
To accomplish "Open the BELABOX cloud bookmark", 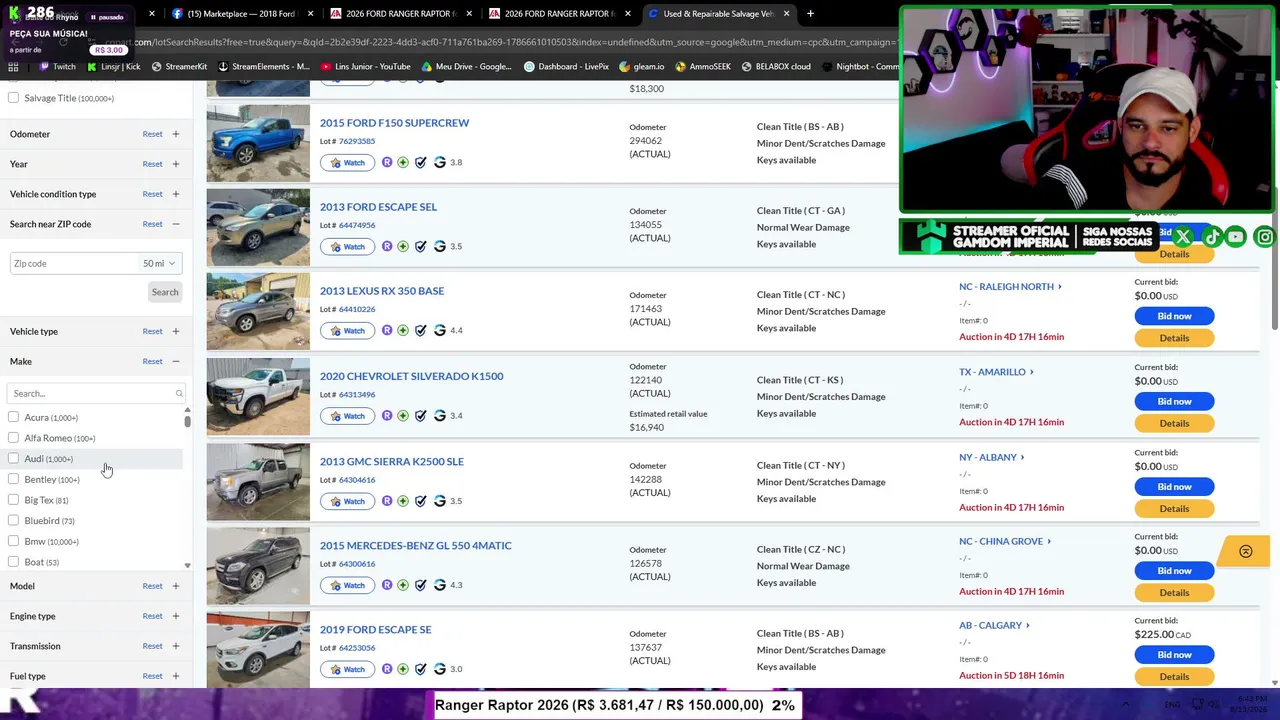I will (776, 67).
